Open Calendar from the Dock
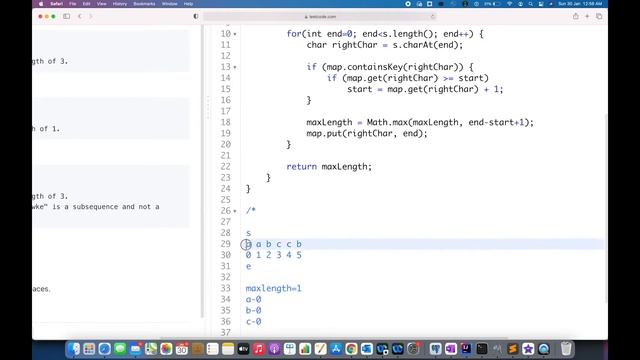 pos(182,349)
